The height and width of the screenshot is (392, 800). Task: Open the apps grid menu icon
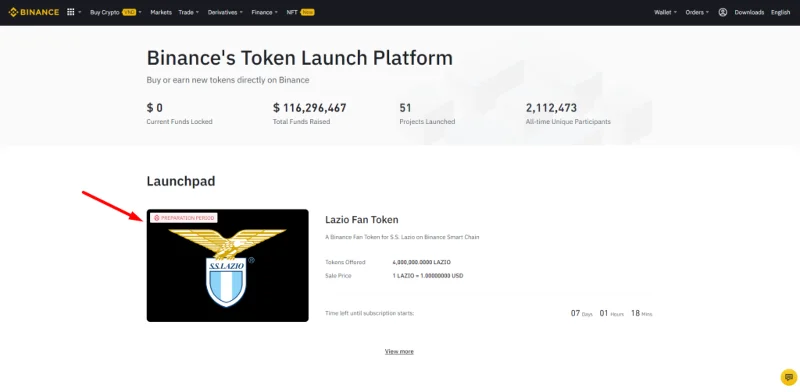click(x=71, y=12)
